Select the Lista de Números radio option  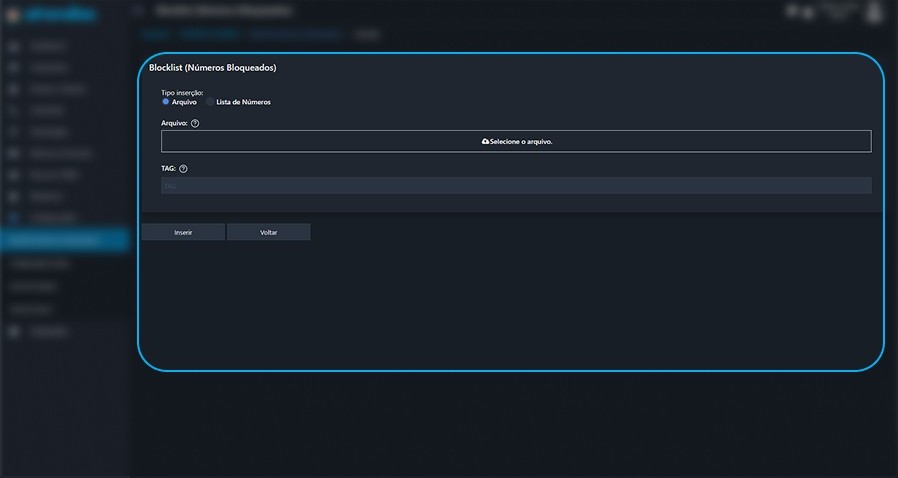click(x=210, y=102)
